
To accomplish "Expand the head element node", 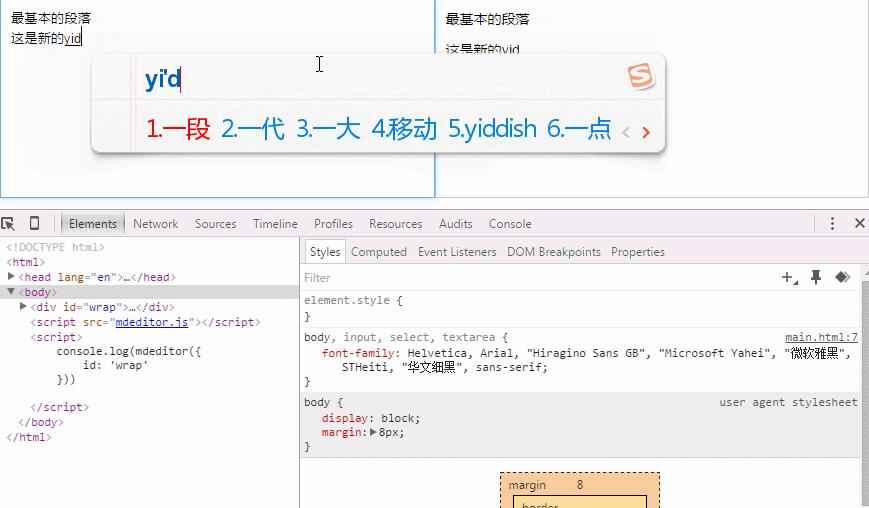I will tap(11, 276).
